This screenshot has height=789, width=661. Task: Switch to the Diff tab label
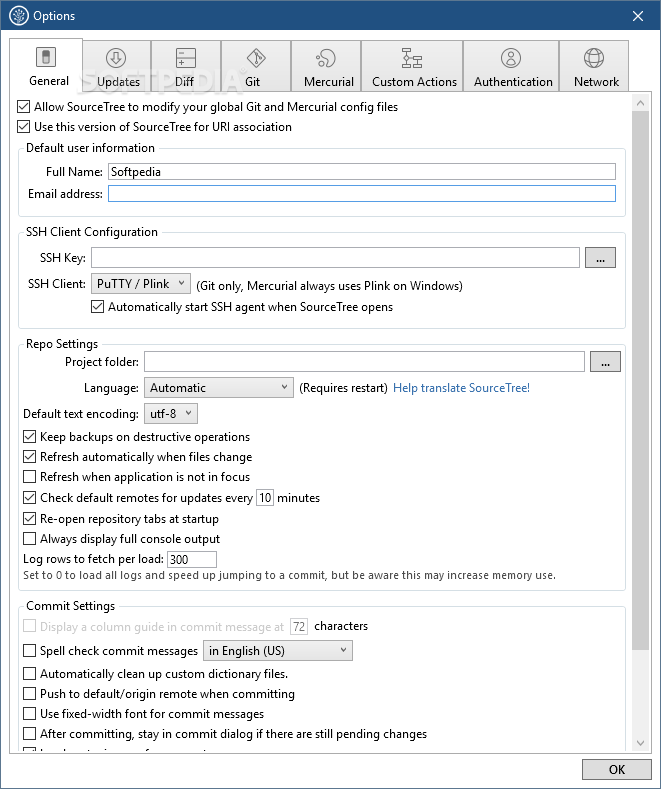[185, 82]
